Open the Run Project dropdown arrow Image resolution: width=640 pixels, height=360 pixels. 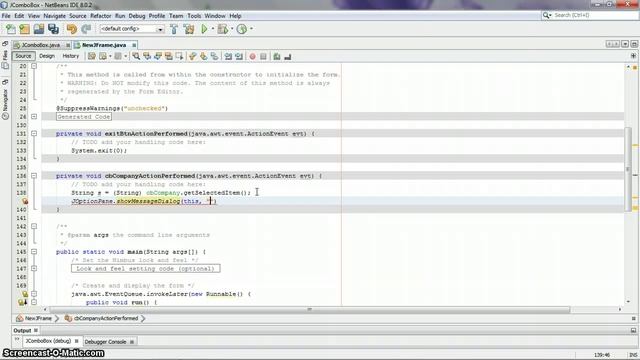coord(213,29)
